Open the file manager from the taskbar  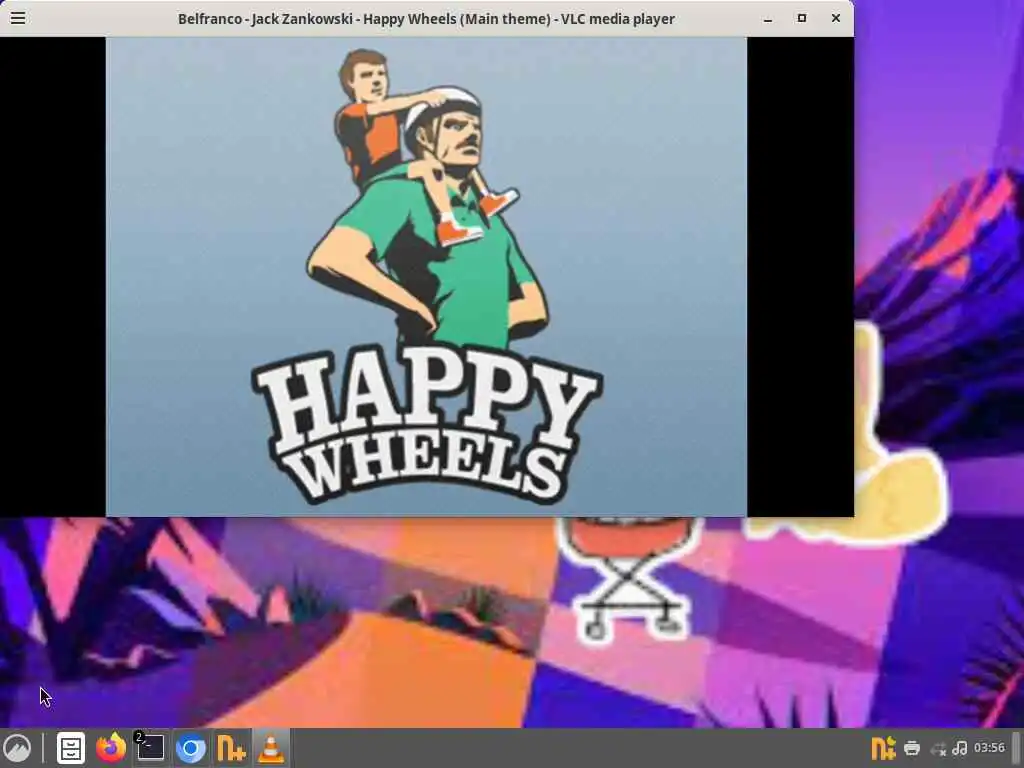pyautogui.click(x=71, y=748)
